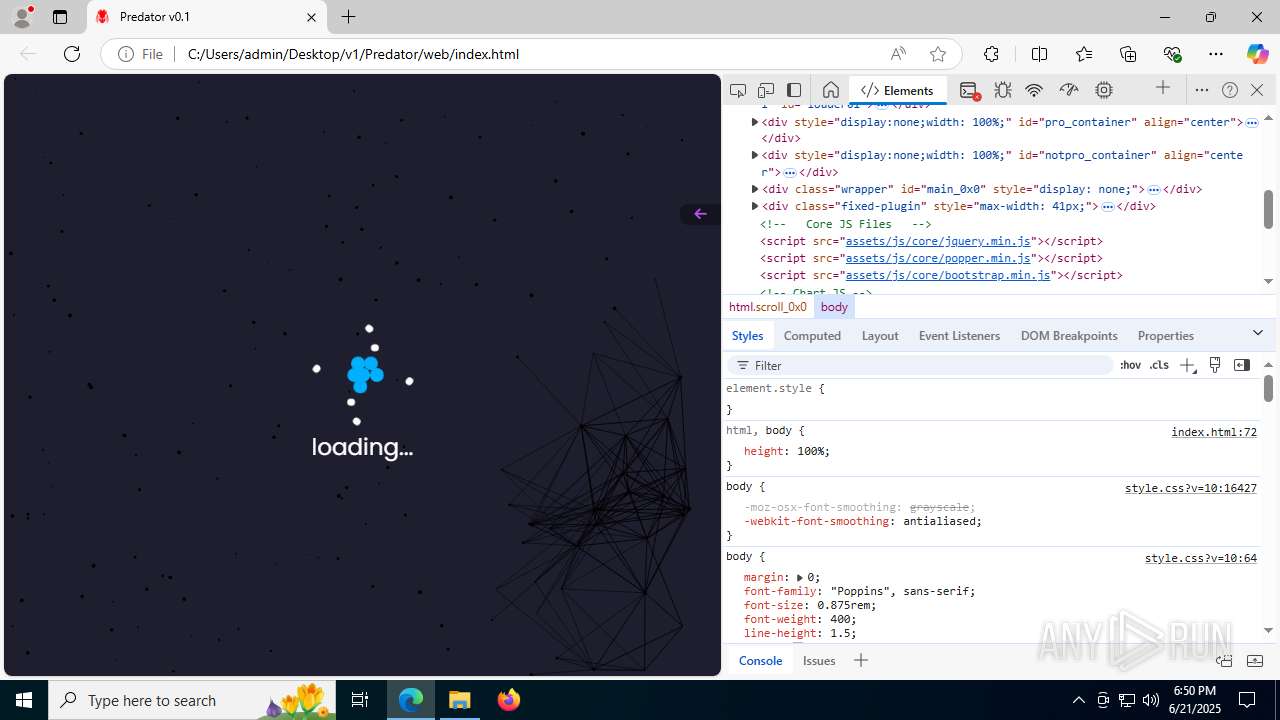This screenshot has height=720, width=1280.
Task: Open tab actions menu icon
Action: [x=60, y=17]
